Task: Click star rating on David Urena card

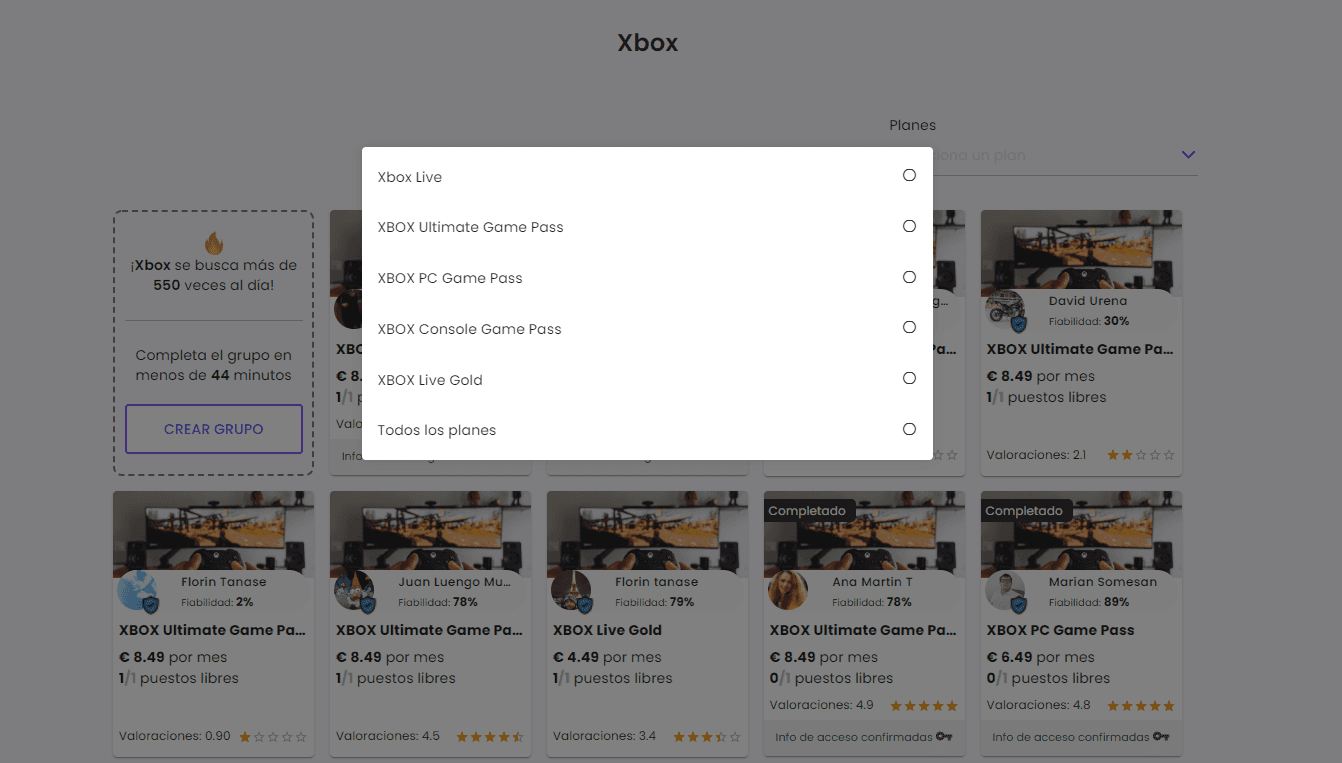Action: coord(1140,455)
